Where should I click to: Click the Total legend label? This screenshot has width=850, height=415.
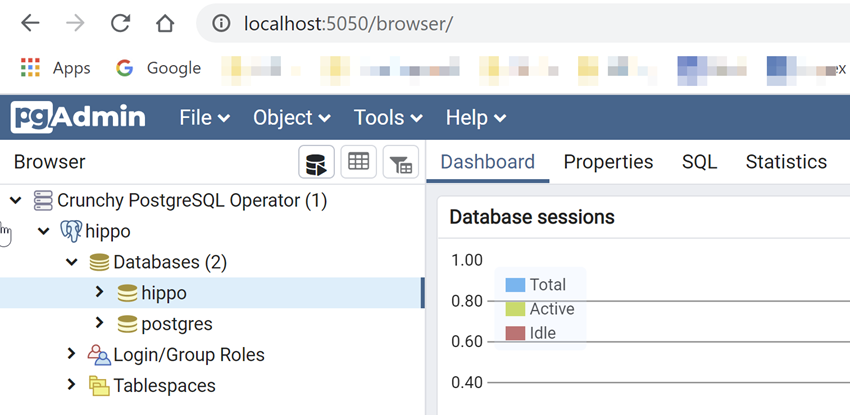pos(548,284)
